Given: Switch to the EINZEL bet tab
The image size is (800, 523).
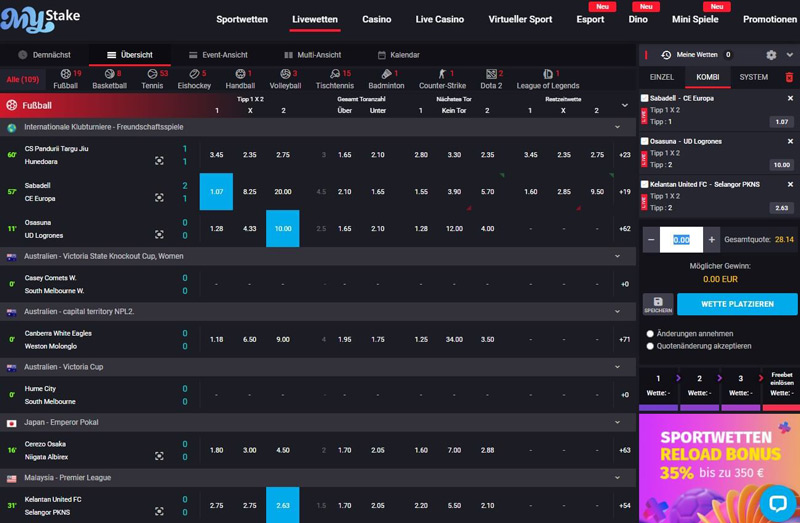Looking at the screenshot, I should pyautogui.click(x=662, y=77).
